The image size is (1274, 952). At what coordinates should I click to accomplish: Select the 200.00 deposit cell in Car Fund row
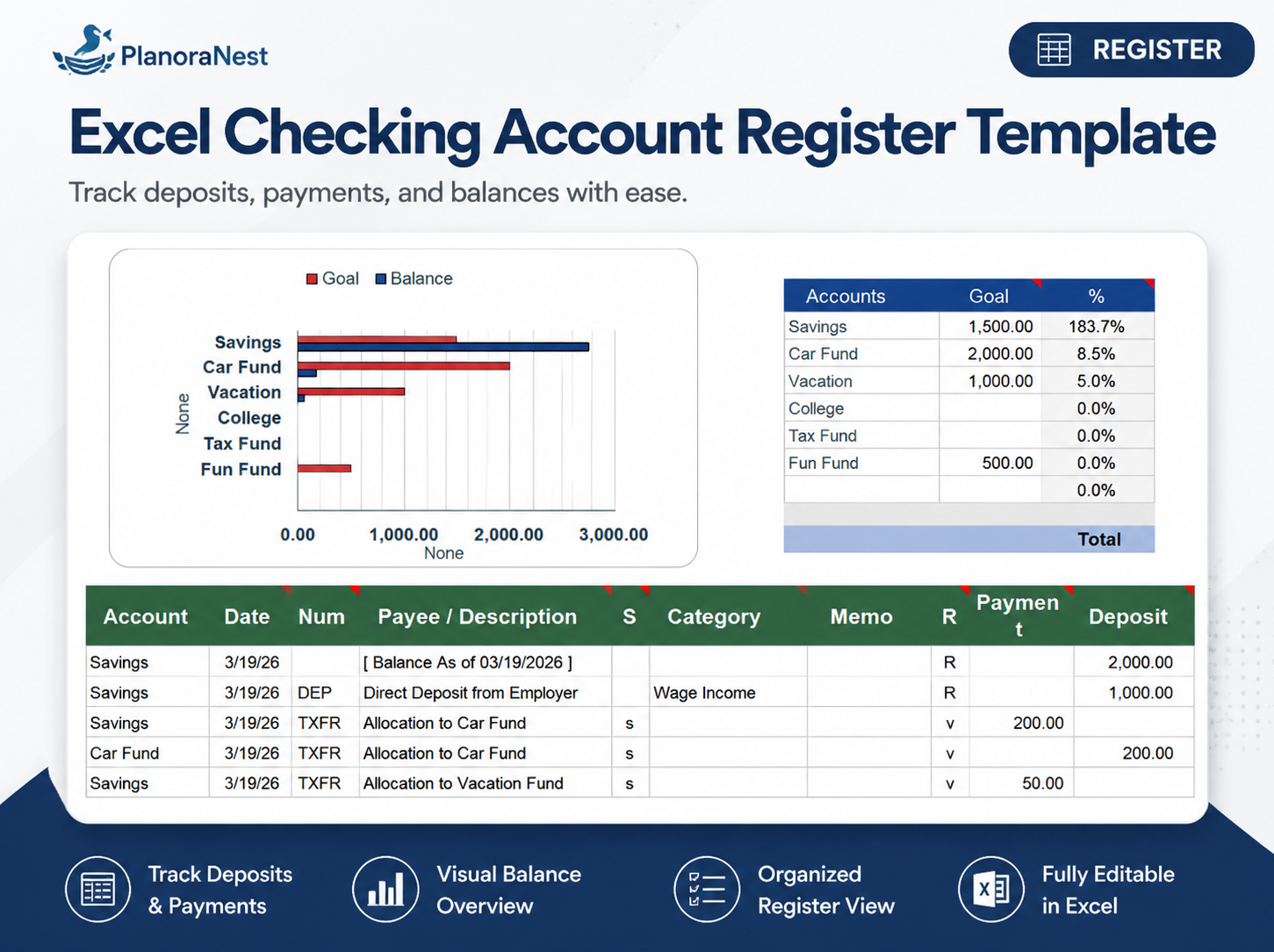(x=1134, y=753)
